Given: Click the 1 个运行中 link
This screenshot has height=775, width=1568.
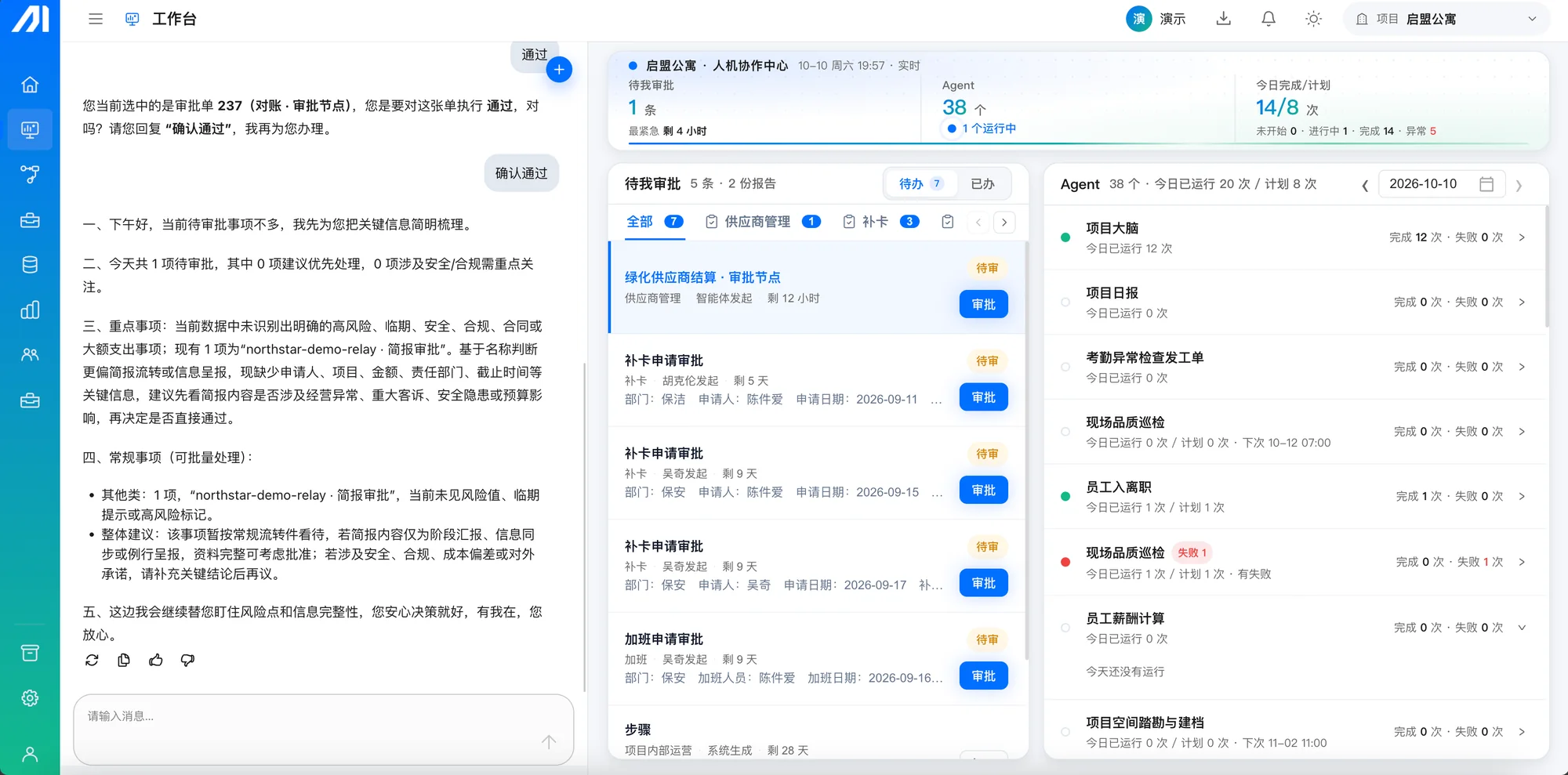Looking at the screenshot, I should 988,129.
